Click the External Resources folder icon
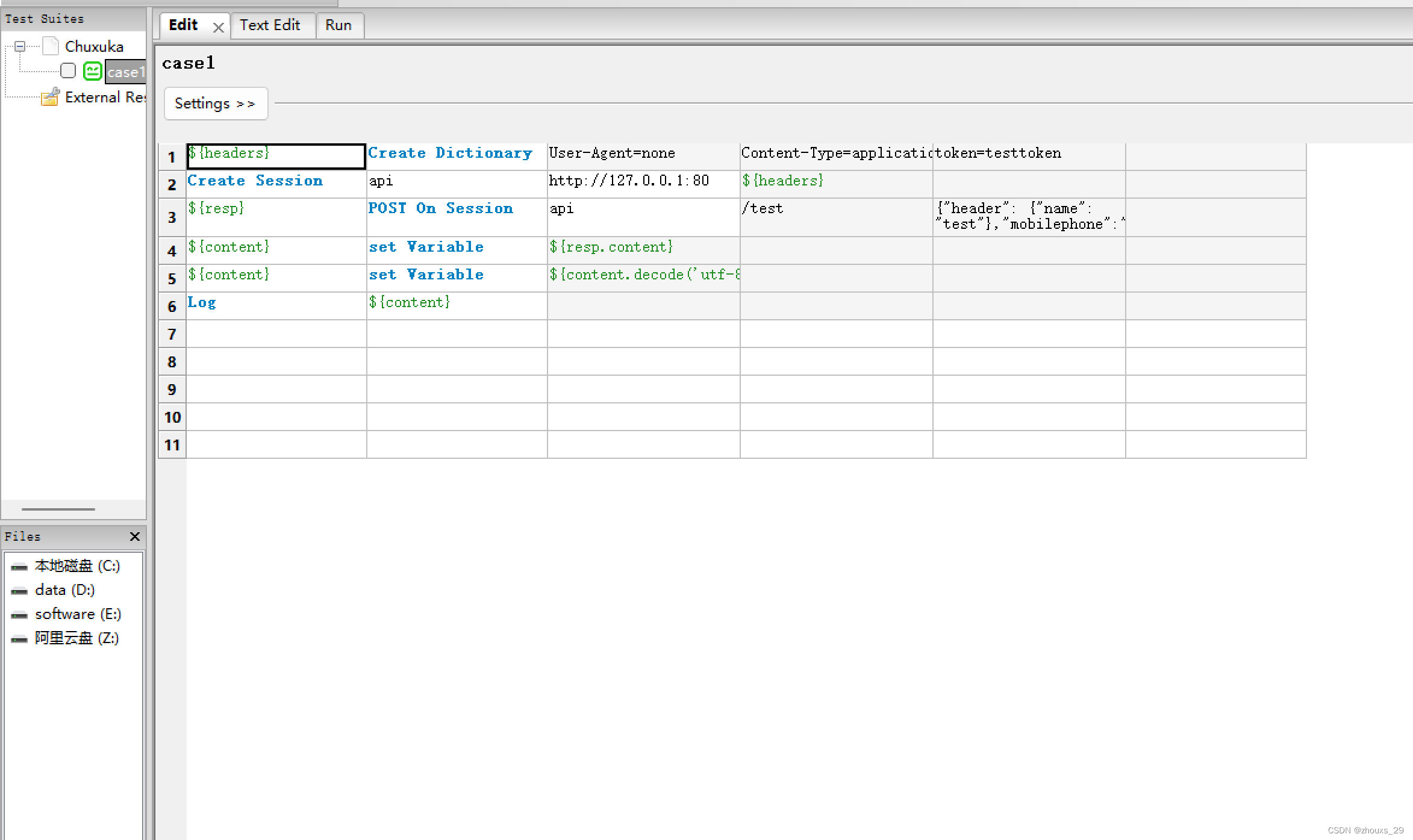The height and width of the screenshot is (840, 1413). pos(50,97)
